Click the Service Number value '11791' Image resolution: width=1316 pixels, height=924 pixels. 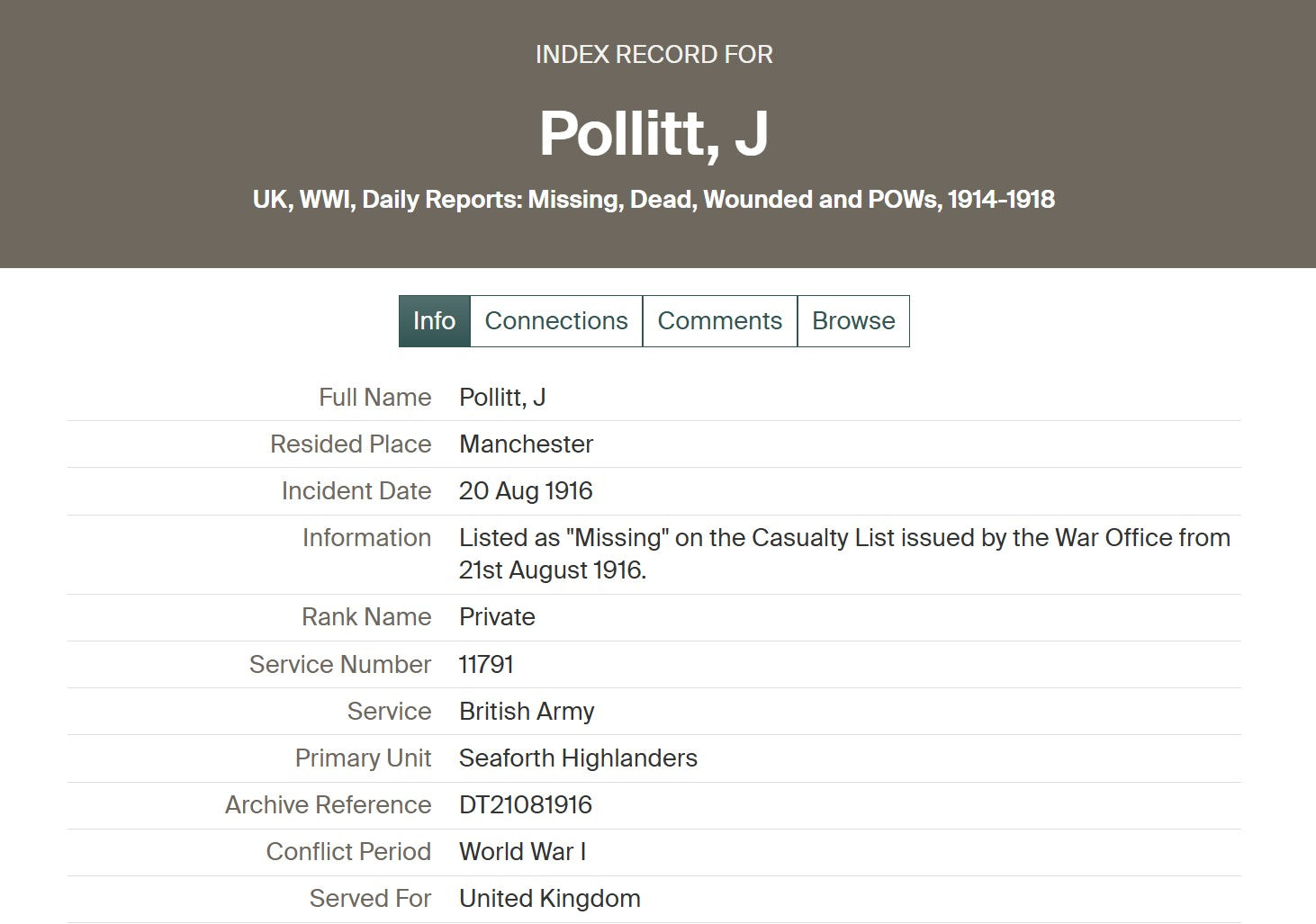coord(486,665)
